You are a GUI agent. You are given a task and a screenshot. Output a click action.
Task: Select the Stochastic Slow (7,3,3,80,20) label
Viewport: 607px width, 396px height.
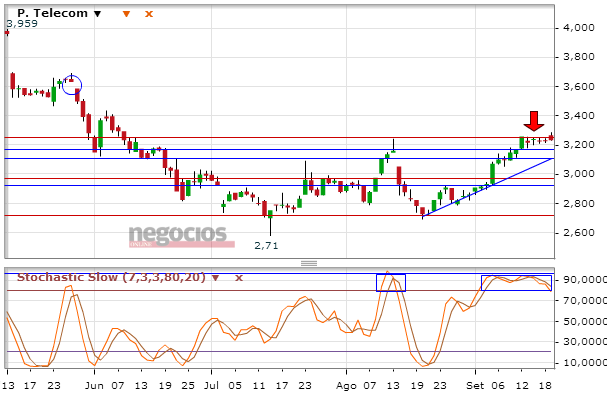111,277
